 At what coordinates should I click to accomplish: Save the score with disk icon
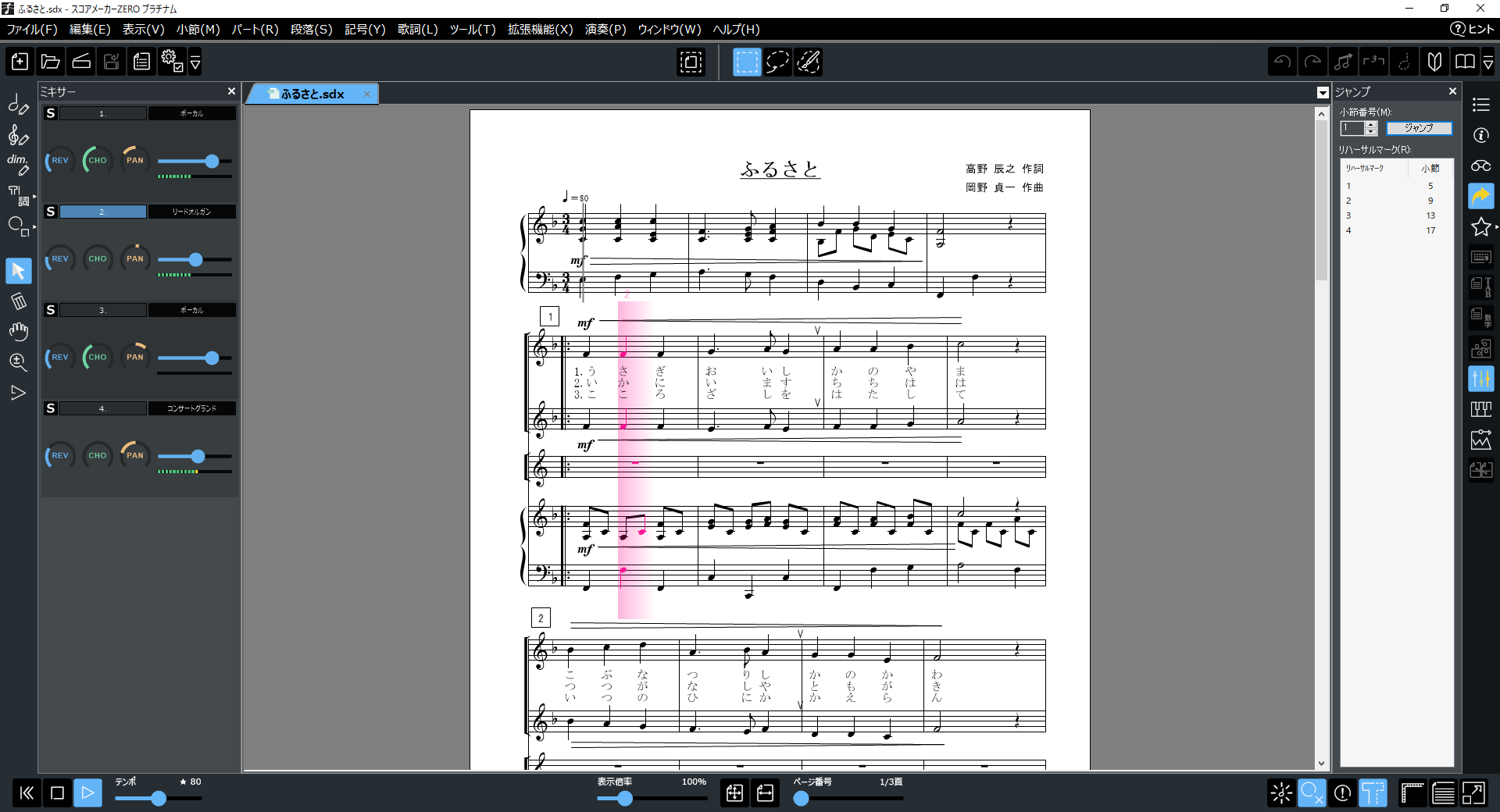click(x=112, y=62)
